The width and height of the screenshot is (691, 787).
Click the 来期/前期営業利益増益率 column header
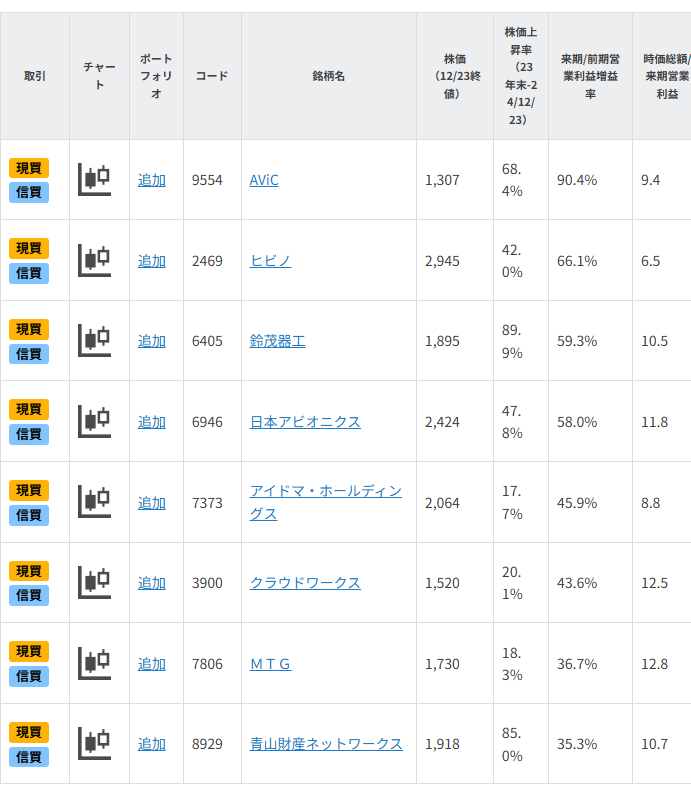click(x=590, y=76)
